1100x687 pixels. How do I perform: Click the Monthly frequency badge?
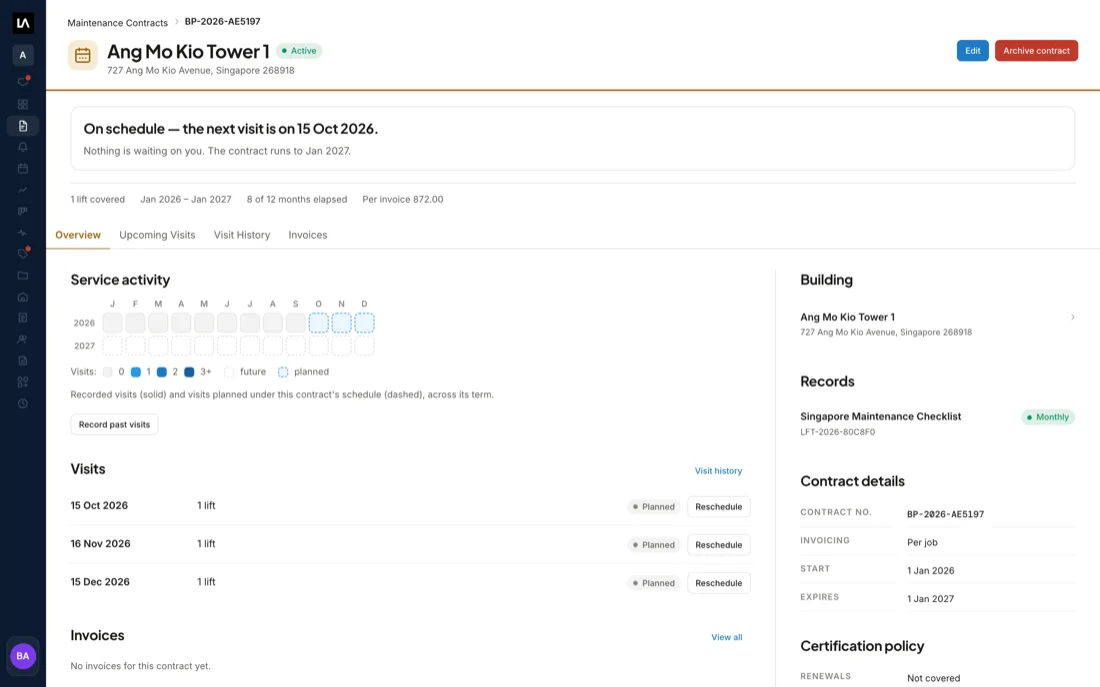(1048, 417)
